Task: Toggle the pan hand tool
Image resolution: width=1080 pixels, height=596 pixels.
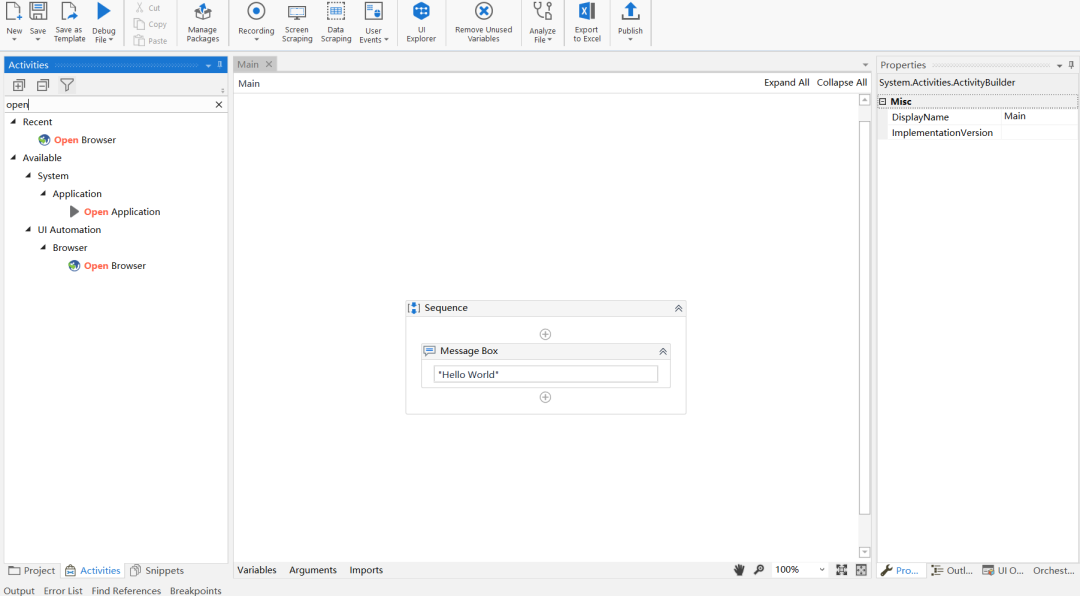Action: [739, 570]
